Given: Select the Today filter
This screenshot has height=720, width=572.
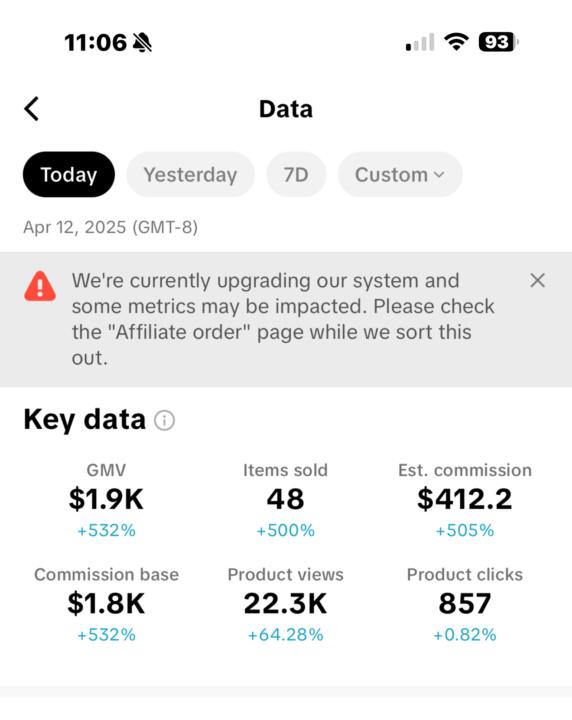Looking at the screenshot, I should click(x=69, y=174).
